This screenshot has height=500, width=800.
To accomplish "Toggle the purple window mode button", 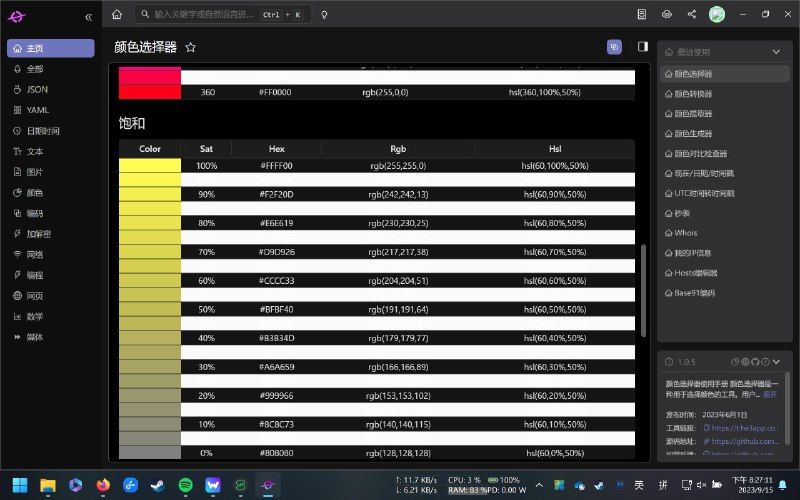I will [x=614, y=47].
